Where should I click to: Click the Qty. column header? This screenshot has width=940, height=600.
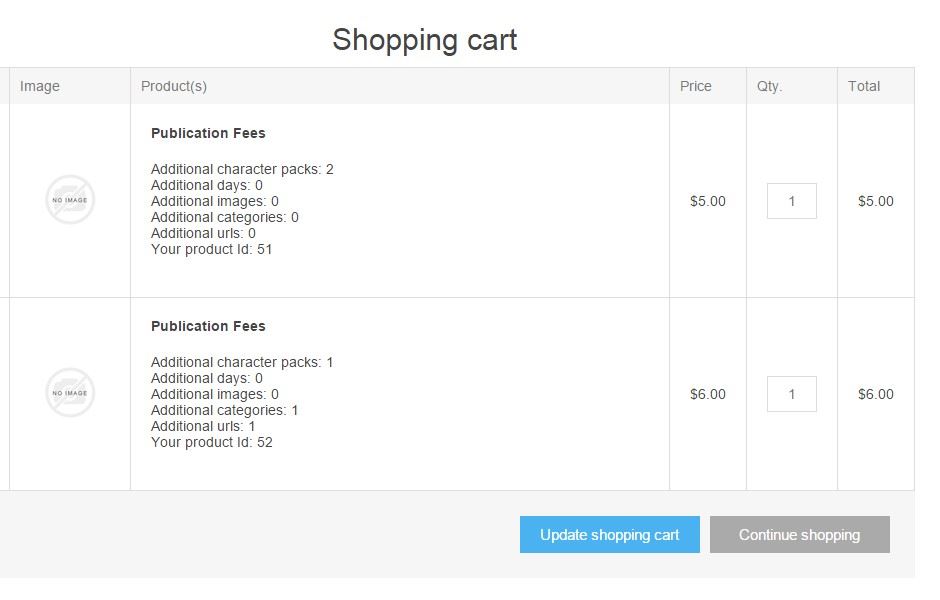(769, 86)
